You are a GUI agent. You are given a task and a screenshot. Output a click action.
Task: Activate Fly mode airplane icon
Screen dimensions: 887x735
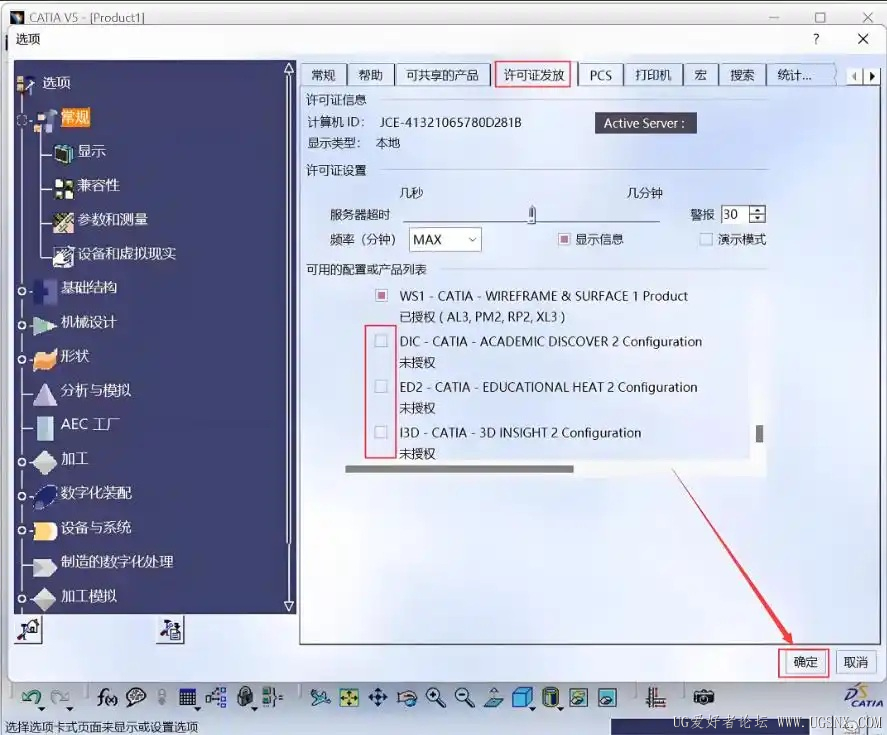320,697
